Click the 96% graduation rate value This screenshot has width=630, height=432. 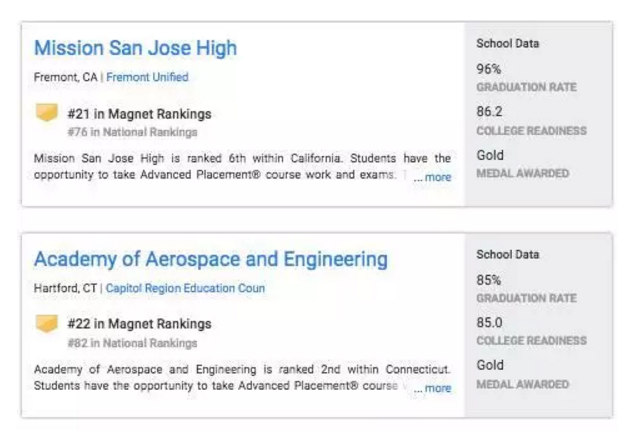489,69
